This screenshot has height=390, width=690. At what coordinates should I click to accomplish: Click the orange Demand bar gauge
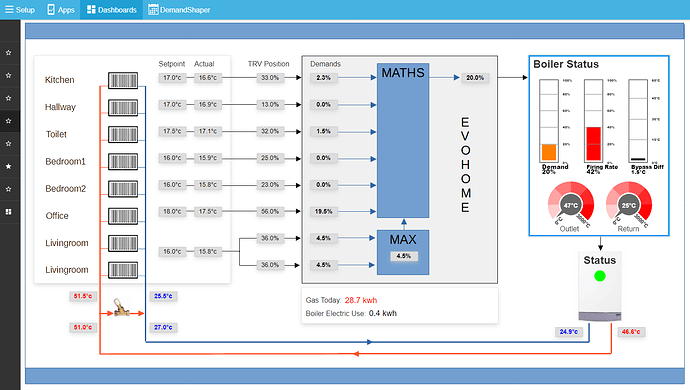[x=549, y=152]
